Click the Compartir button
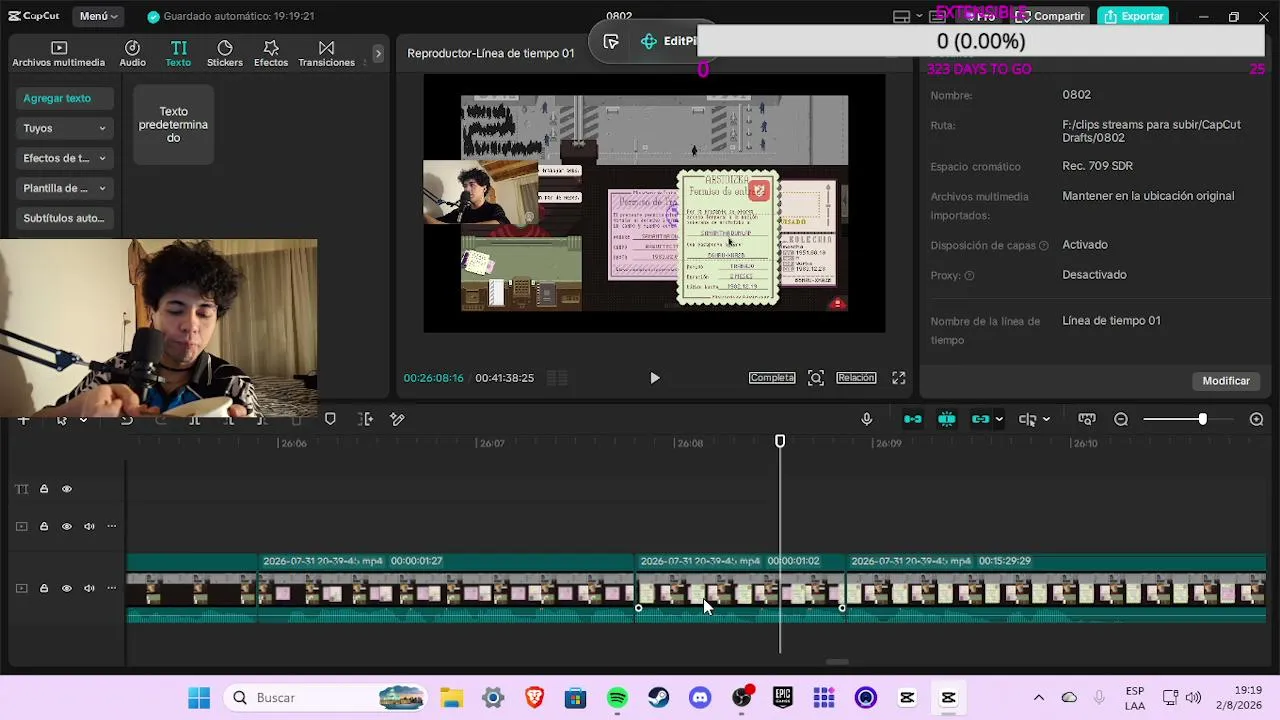 [1049, 16]
